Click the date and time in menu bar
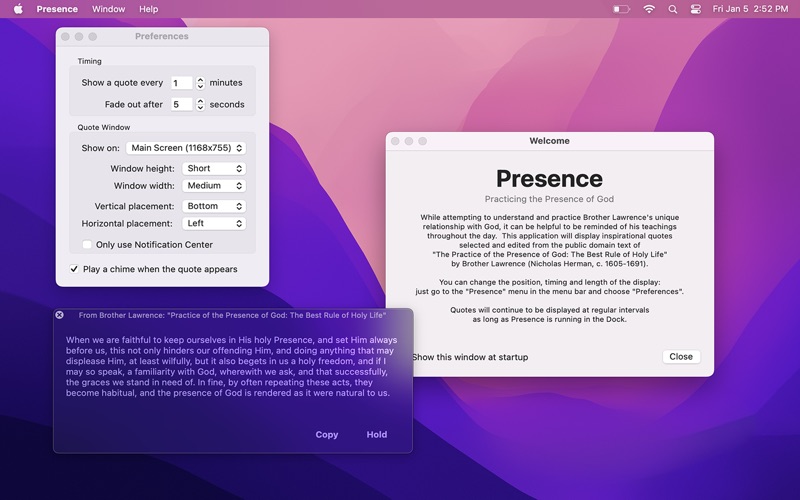The height and width of the screenshot is (500, 800). (x=750, y=9)
